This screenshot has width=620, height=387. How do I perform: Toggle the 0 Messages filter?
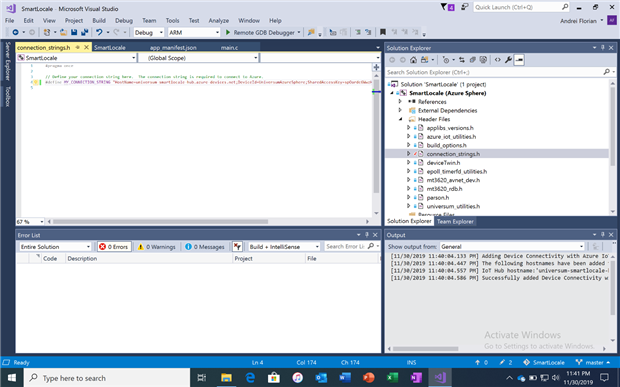pyautogui.click(x=204, y=247)
